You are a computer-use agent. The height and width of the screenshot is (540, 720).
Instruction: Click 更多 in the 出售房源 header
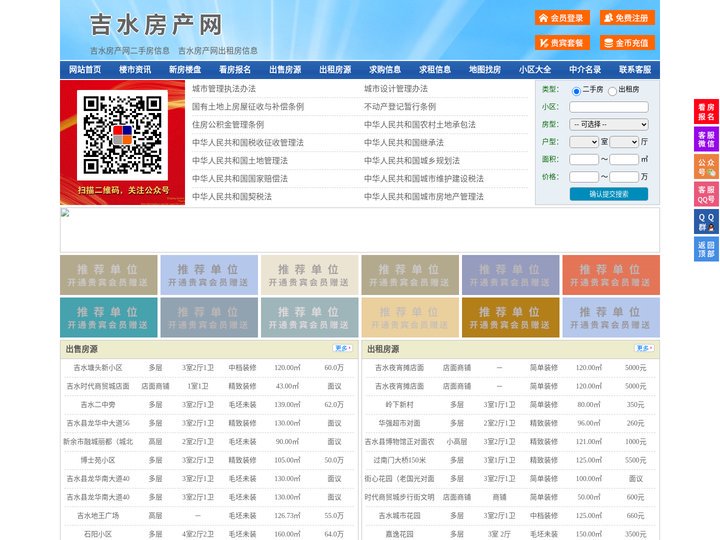343,349
